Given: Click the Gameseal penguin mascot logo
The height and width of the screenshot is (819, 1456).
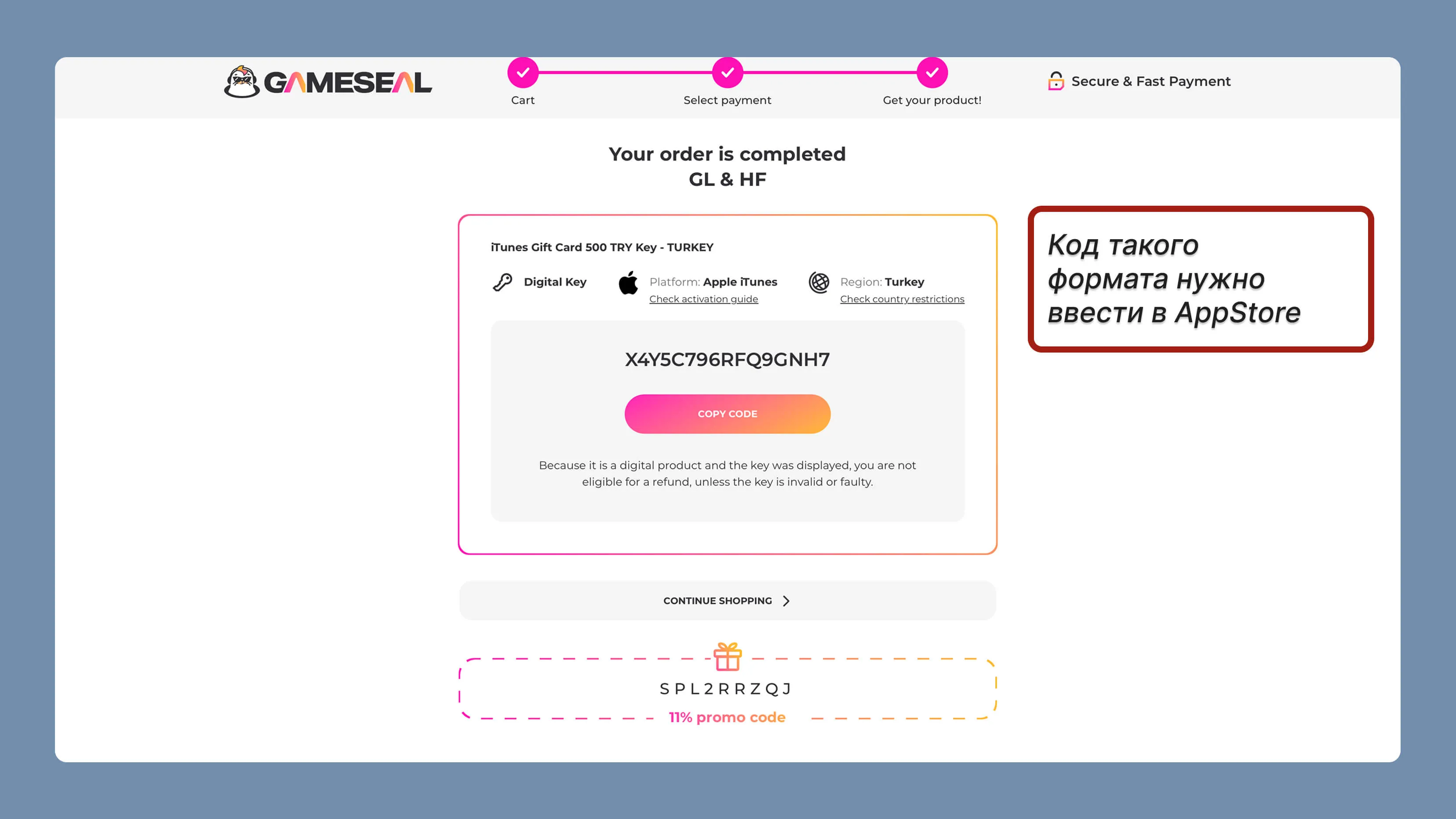Looking at the screenshot, I should (241, 82).
